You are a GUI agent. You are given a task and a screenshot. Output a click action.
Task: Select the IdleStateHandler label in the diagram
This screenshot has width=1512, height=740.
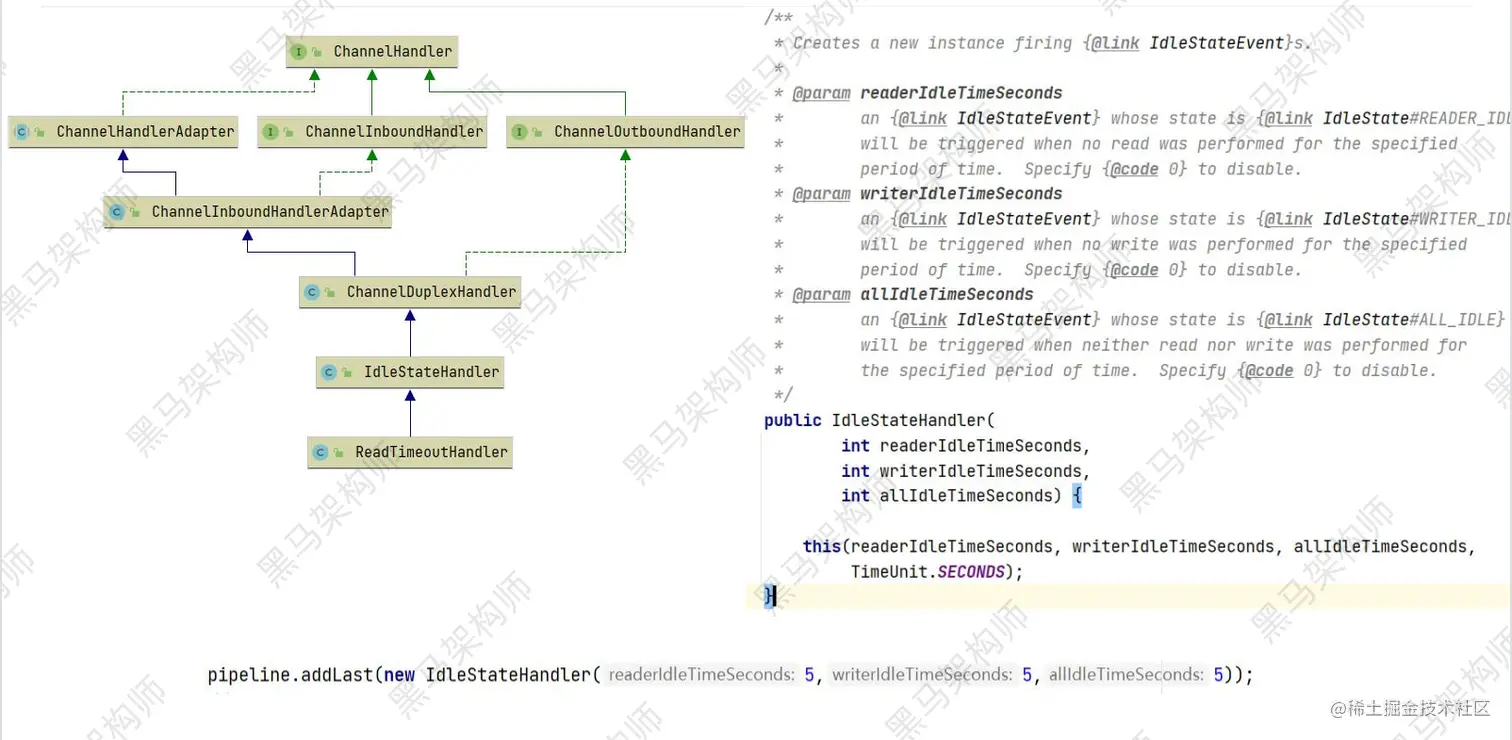(431, 372)
